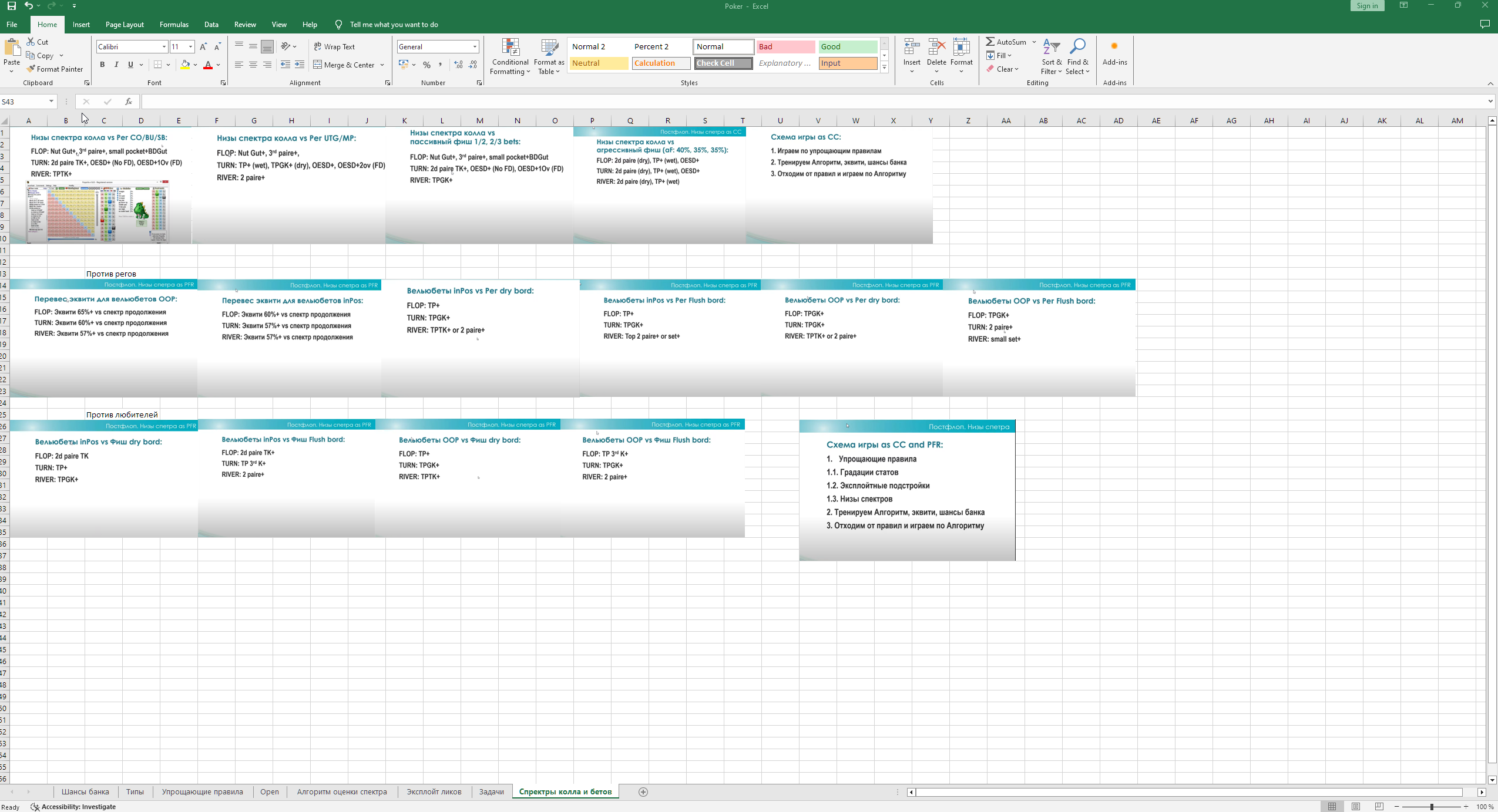Expand the font name Calibri dropdown
Viewport: 1498px width, 812px height.
pyautogui.click(x=164, y=46)
